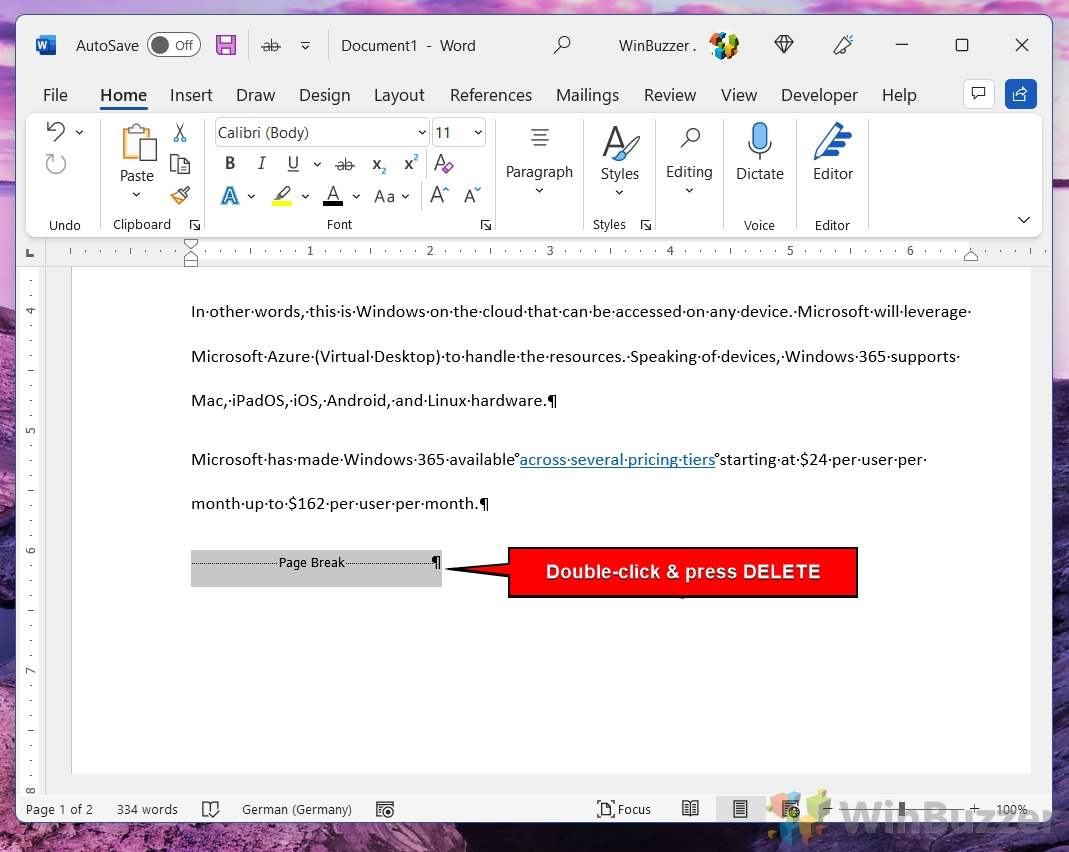Click the Paste clipboard icon

(x=139, y=143)
